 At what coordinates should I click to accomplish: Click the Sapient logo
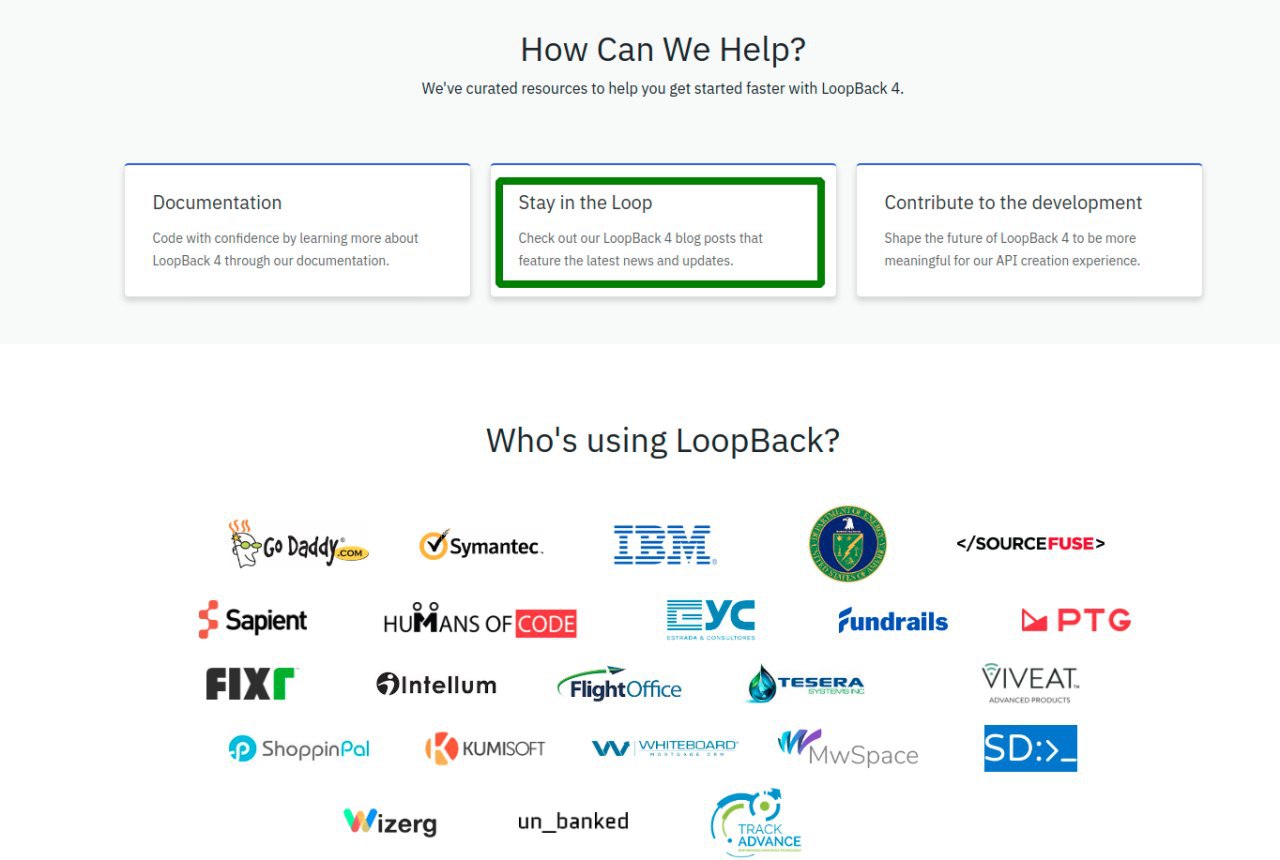[x=252, y=620]
